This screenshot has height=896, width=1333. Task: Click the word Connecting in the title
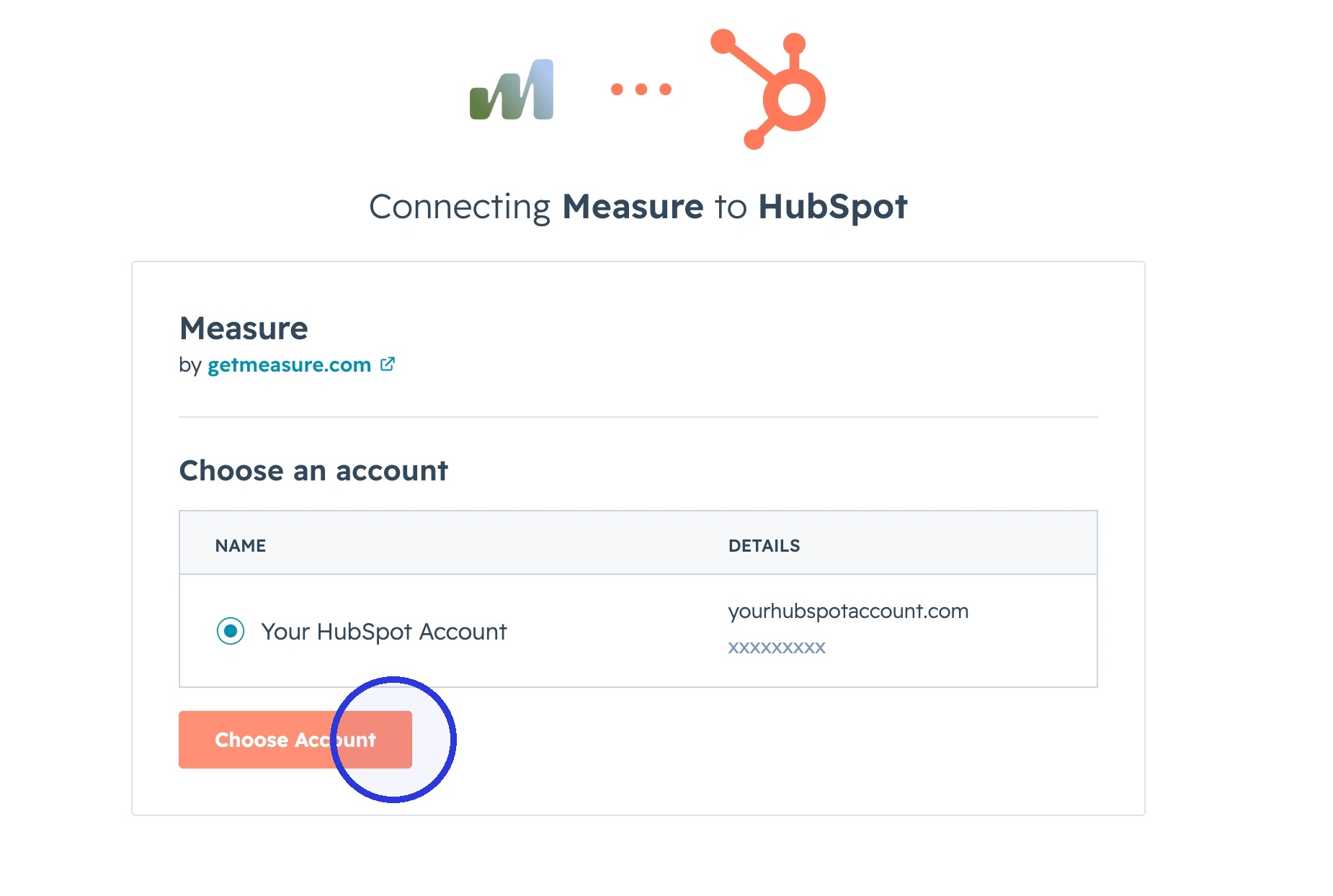460,207
